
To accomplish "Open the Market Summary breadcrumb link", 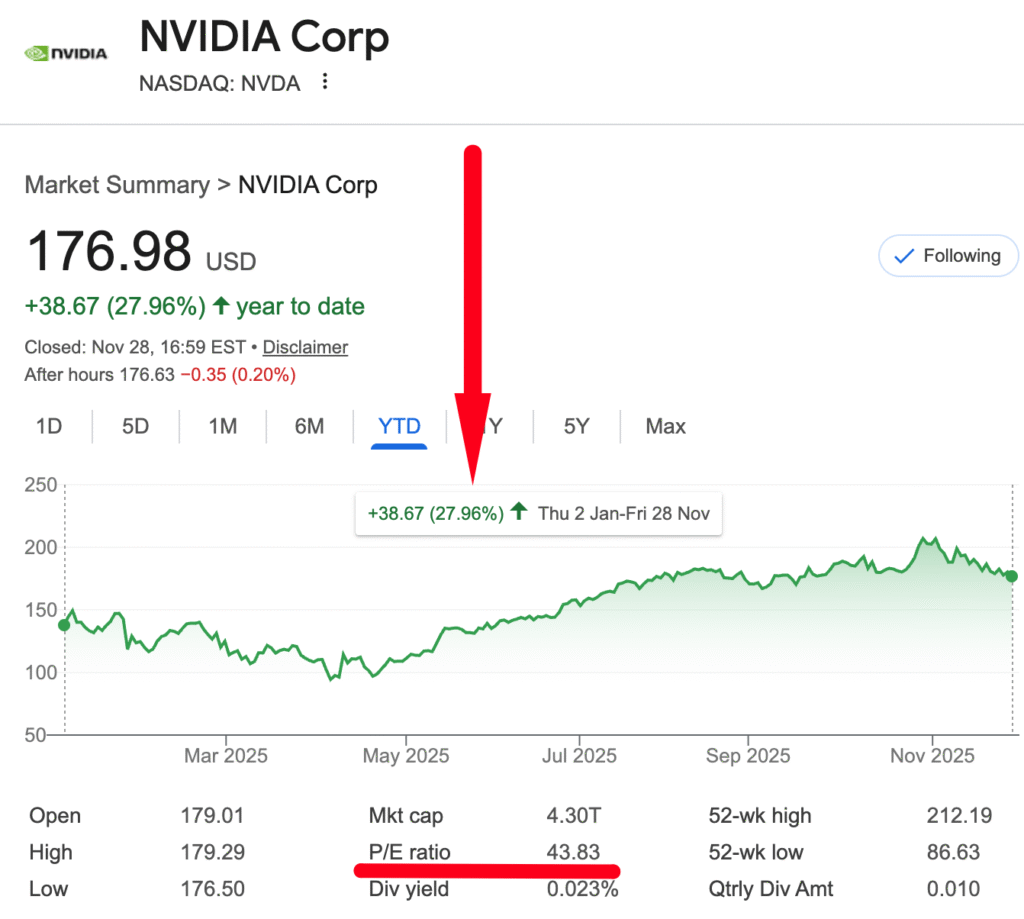I will [117, 185].
